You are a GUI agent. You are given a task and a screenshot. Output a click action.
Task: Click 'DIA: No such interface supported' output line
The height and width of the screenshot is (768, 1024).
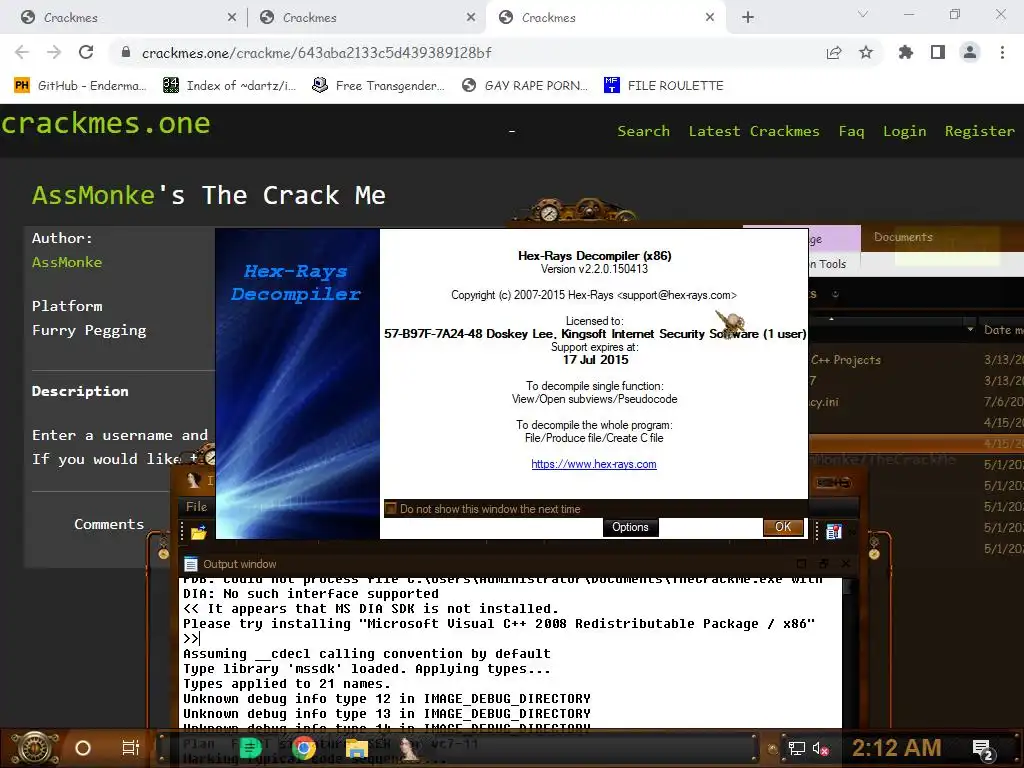tap(311, 594)
